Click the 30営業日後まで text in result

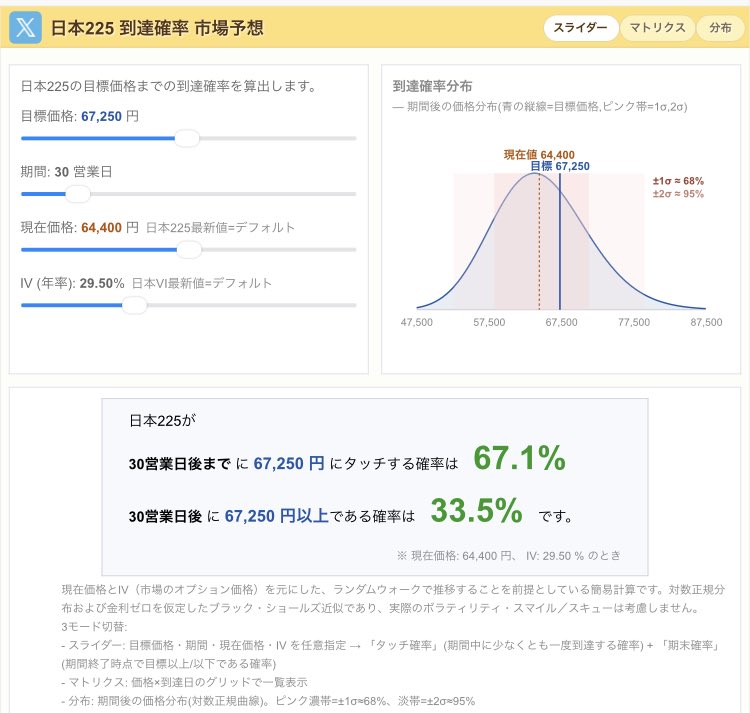coord(180,464)
